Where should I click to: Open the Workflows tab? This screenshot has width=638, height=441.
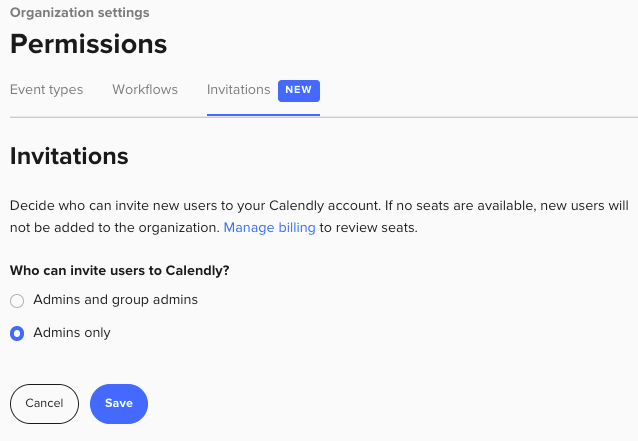click(145, 90)
